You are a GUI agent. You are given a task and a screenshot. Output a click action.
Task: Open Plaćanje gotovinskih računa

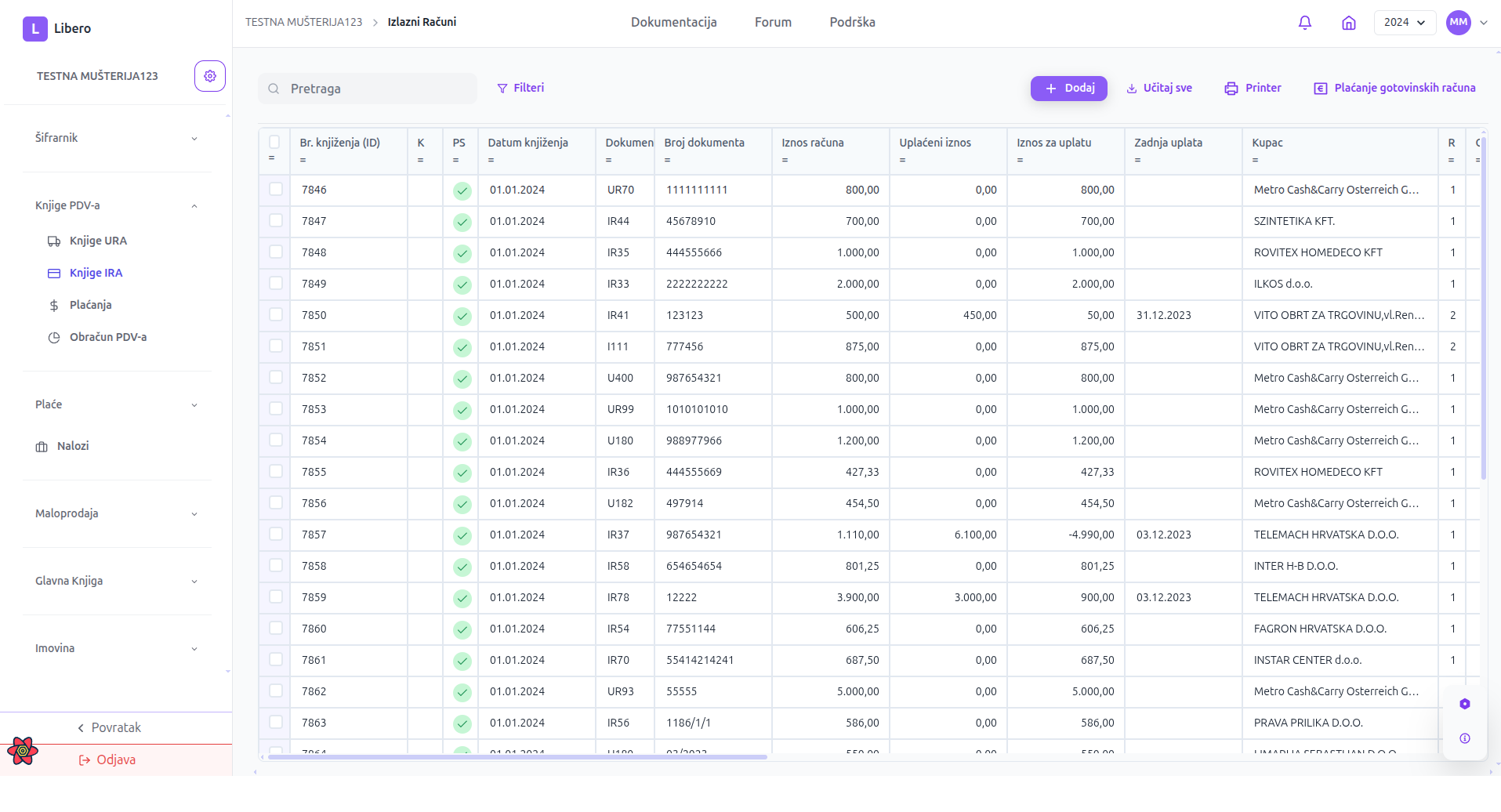pos(1394,89)
